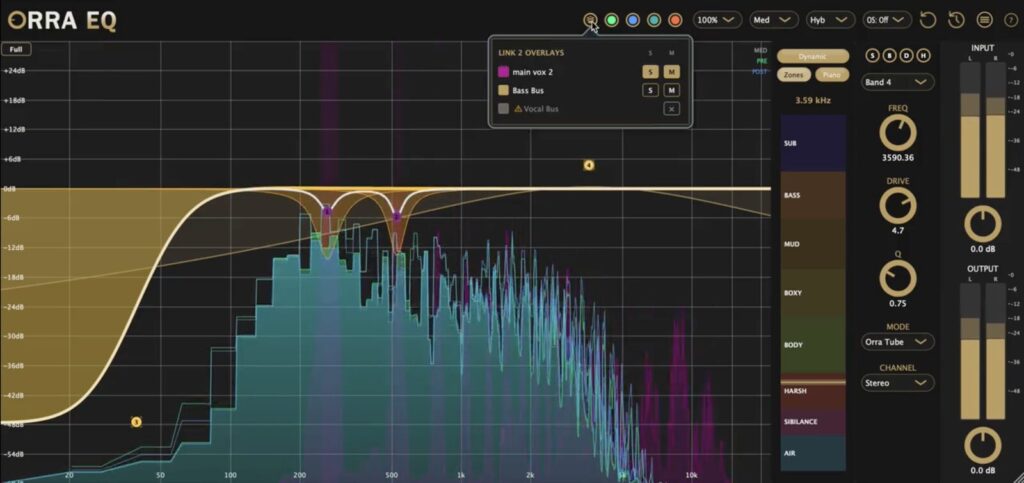Click the teal circle button in toolbar

(654, 20)
